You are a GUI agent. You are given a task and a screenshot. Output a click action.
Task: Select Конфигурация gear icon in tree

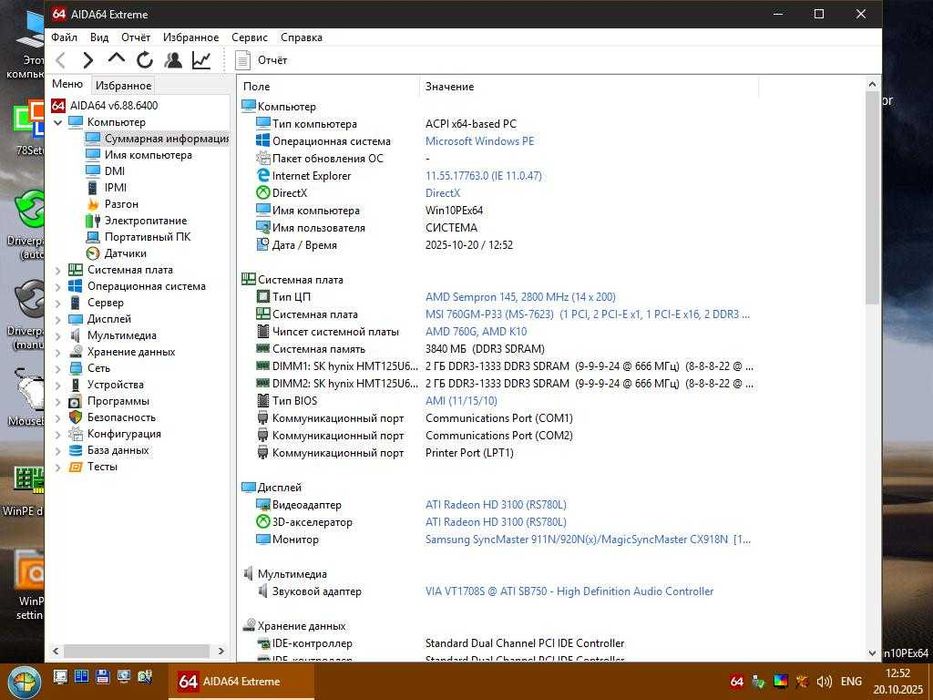(76, 434)
